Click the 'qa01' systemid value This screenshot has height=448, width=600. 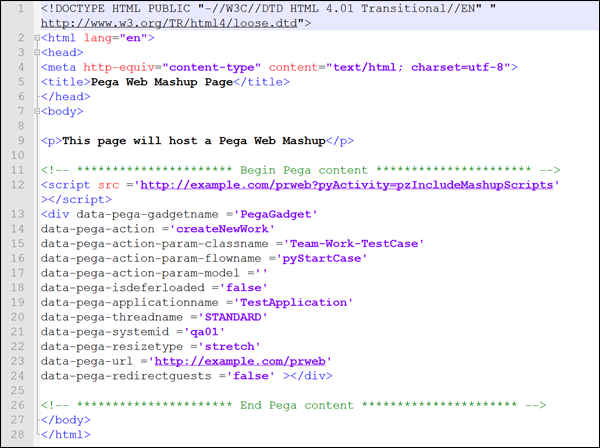click(x=204, y=332)
